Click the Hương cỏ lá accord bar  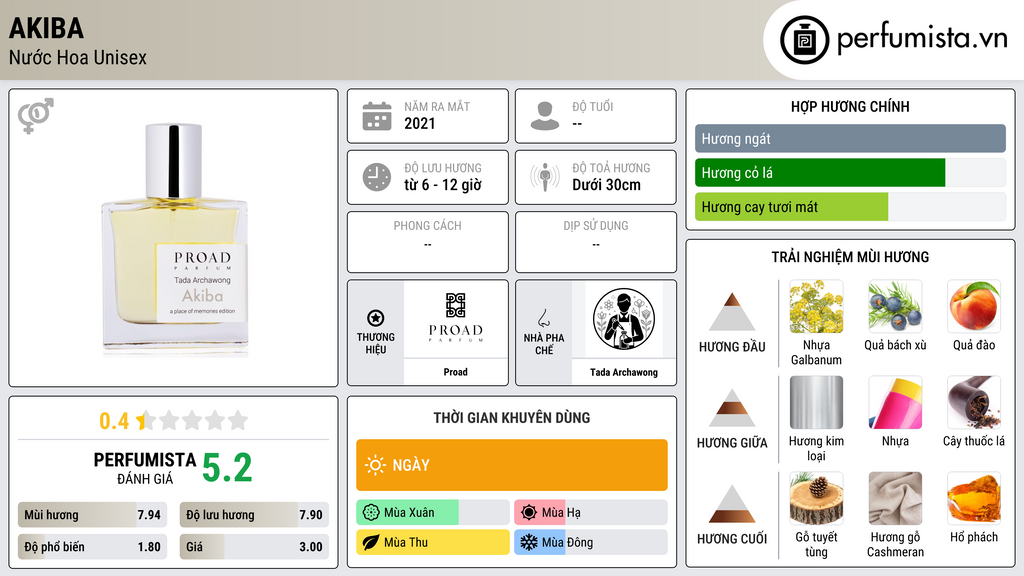(850, 172)
